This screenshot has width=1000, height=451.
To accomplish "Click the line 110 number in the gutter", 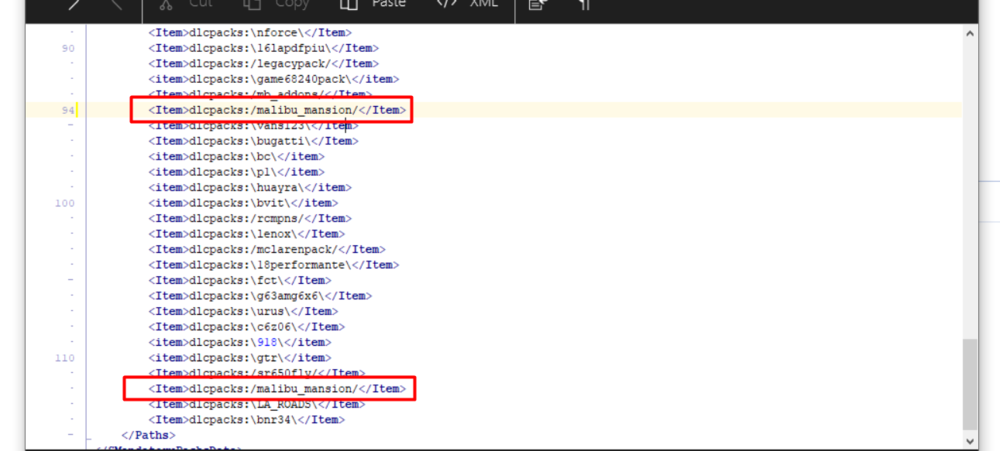I will click(65, 358).
